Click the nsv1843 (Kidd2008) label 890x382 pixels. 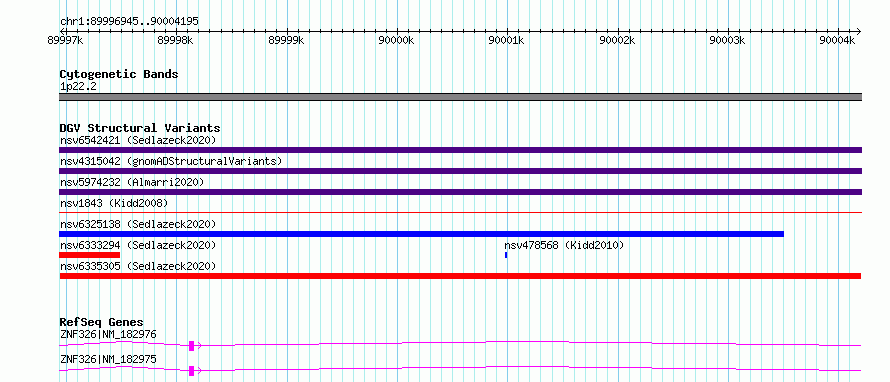[114, 203]
